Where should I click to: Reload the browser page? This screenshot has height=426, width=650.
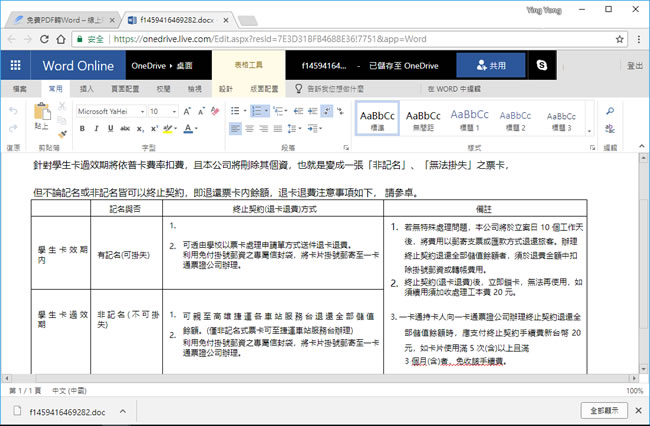point(44,39)
